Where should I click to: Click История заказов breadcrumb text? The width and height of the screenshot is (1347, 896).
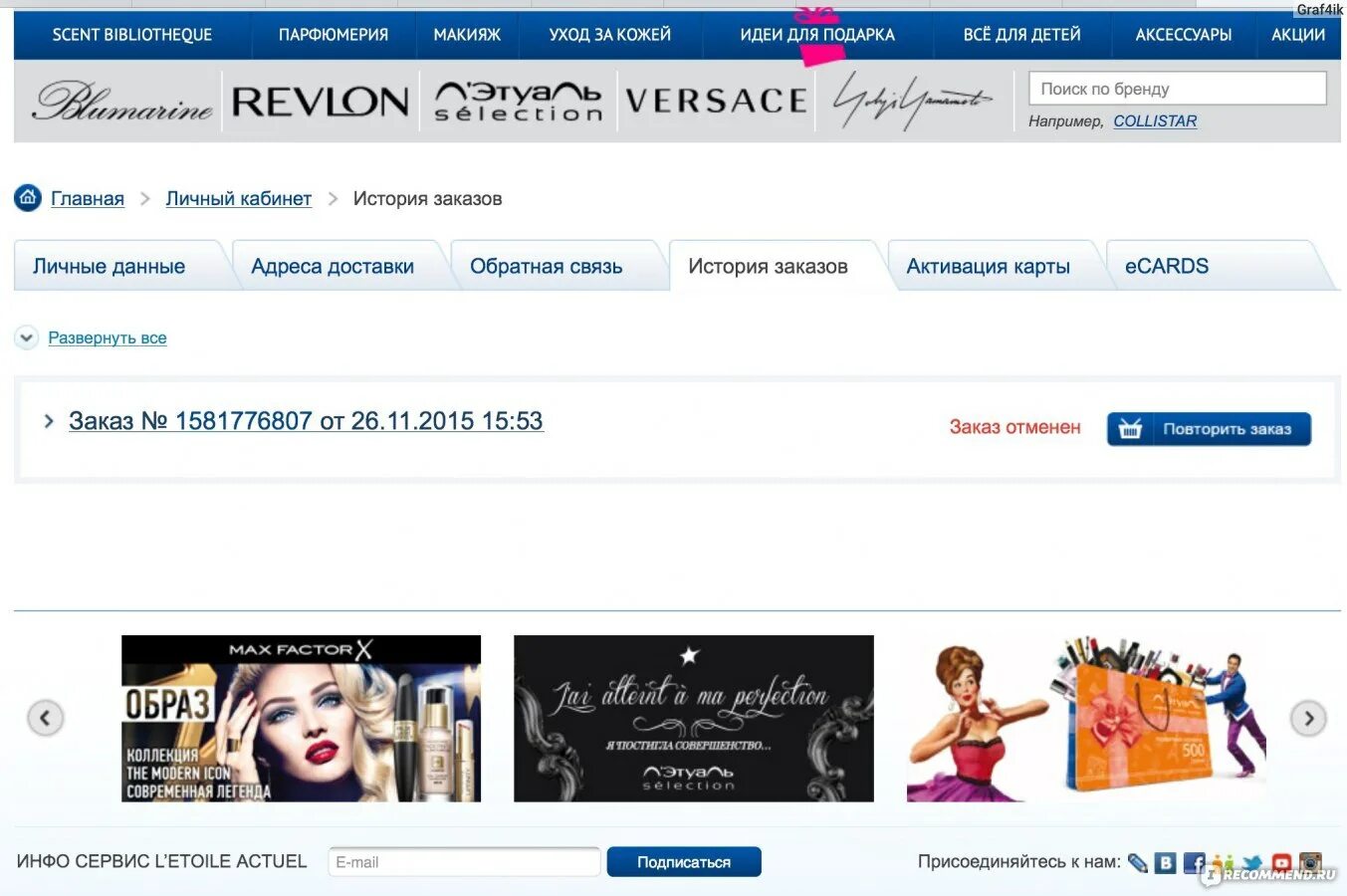427,199
